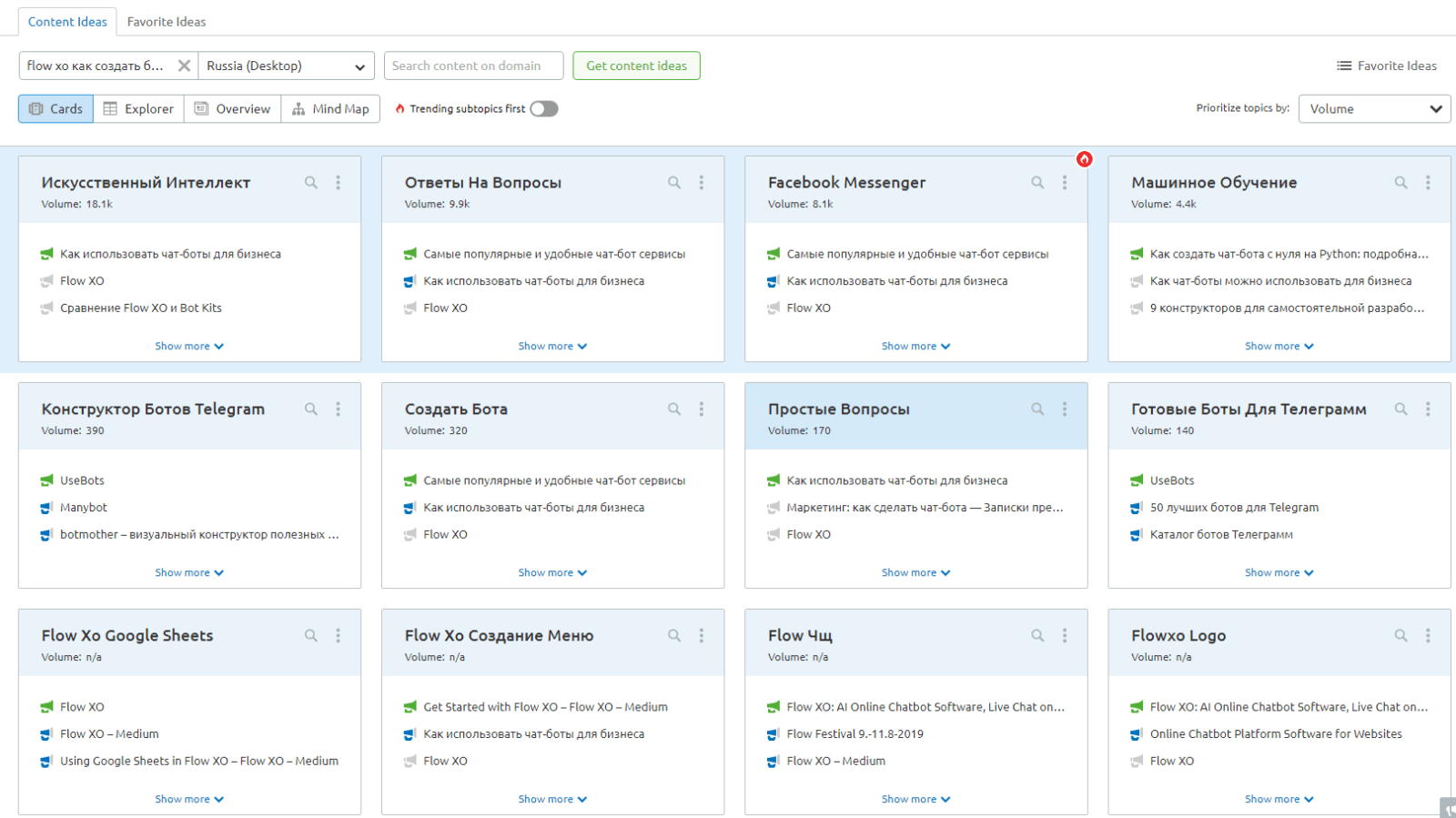
Task: Open options menu on Машинное Обучение card
Action: tap(1428, 183)
